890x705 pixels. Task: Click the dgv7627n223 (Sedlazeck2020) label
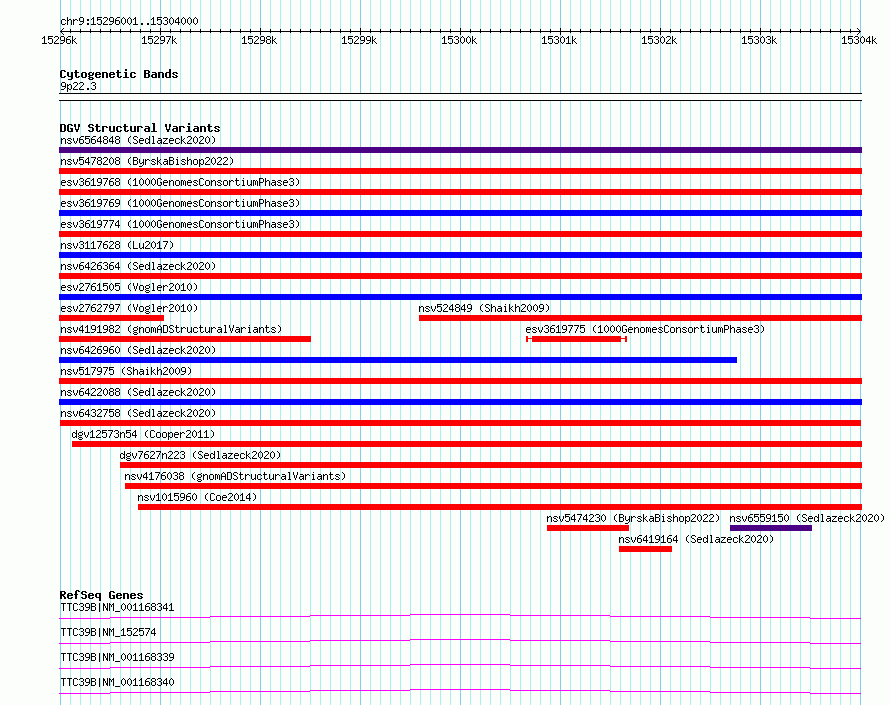200,455
